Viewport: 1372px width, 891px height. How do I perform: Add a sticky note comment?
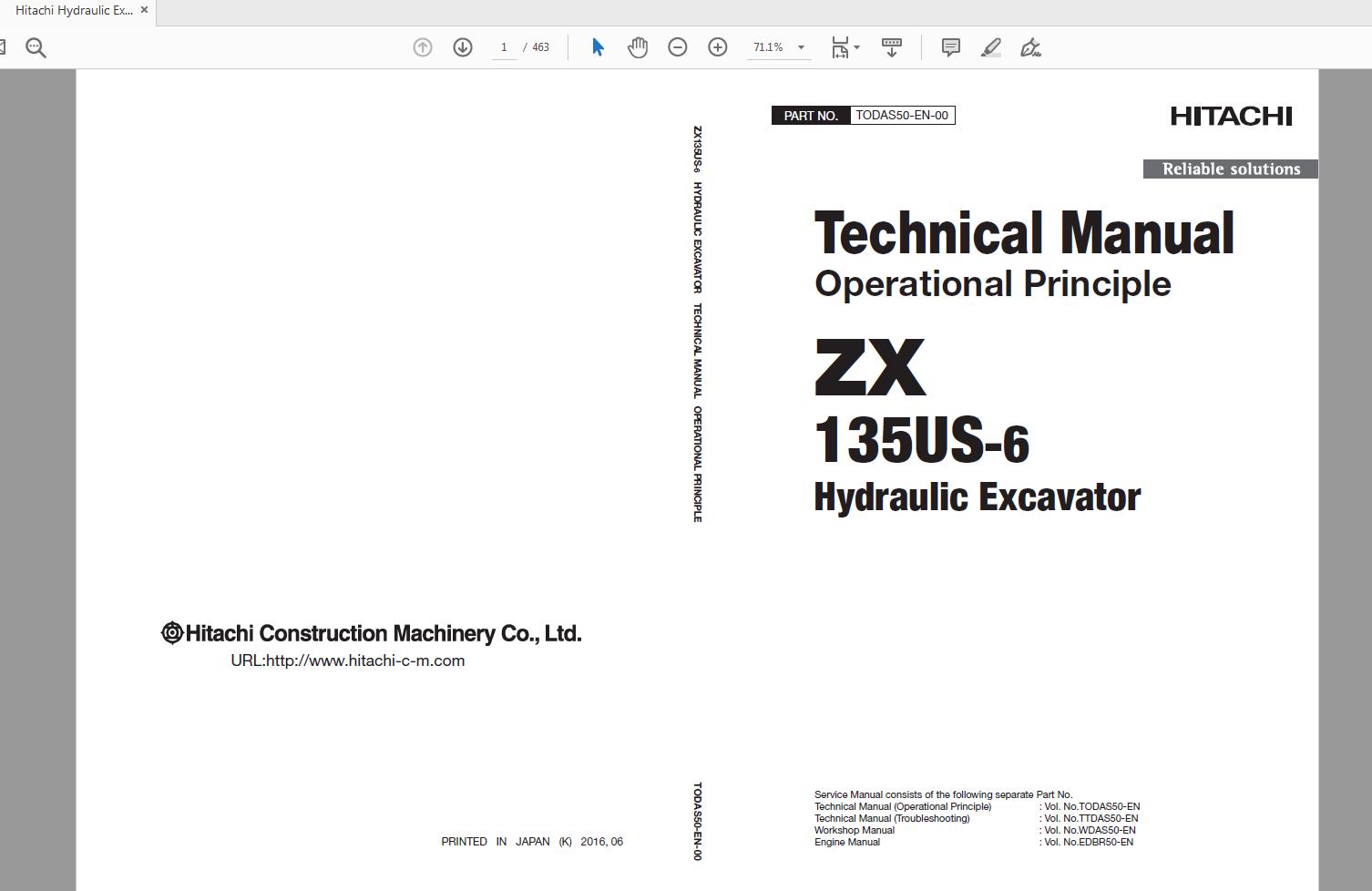click(x=950, y=47)
